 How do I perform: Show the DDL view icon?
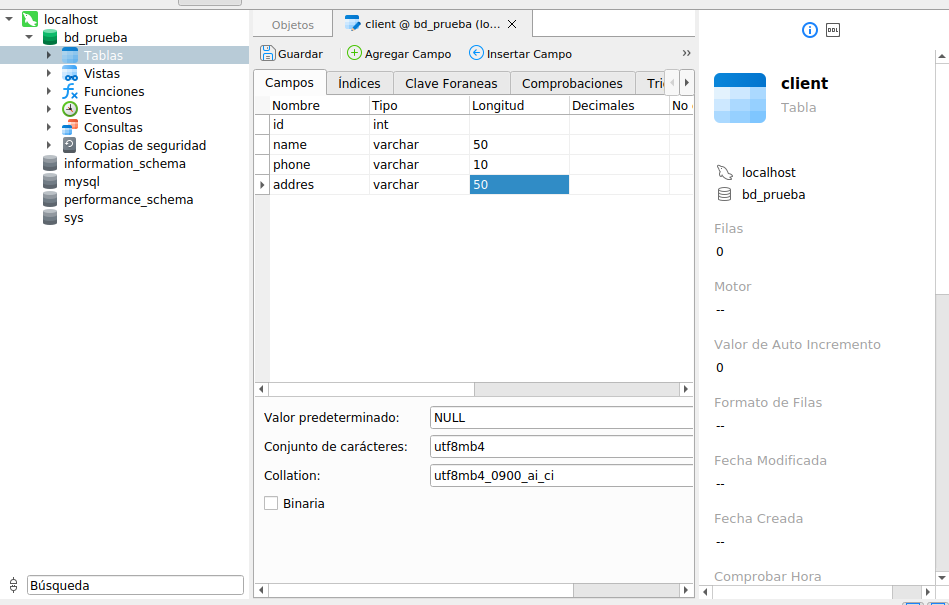pyautogui.click(x=833, y=30)
